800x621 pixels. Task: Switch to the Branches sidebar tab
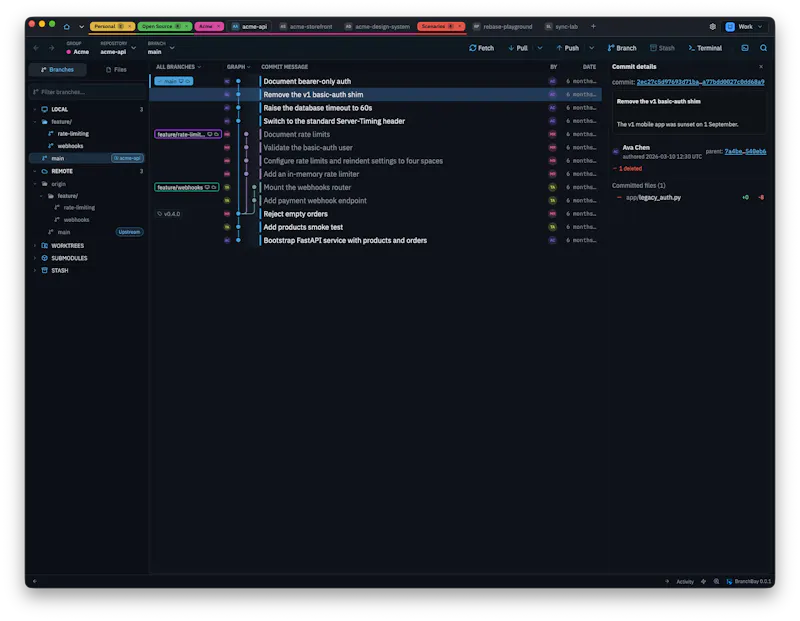[x=58, y=69]
